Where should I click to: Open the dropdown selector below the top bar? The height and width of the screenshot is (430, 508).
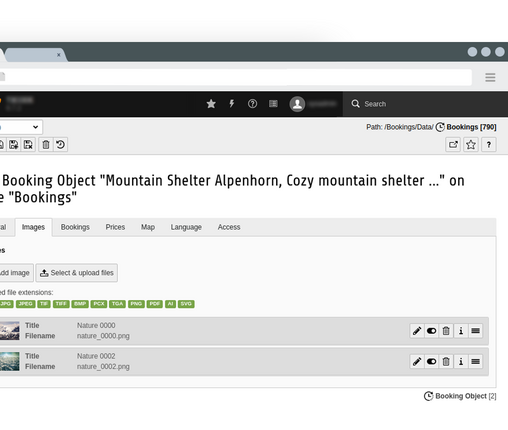pyautogui.click(x=21, y=127)
